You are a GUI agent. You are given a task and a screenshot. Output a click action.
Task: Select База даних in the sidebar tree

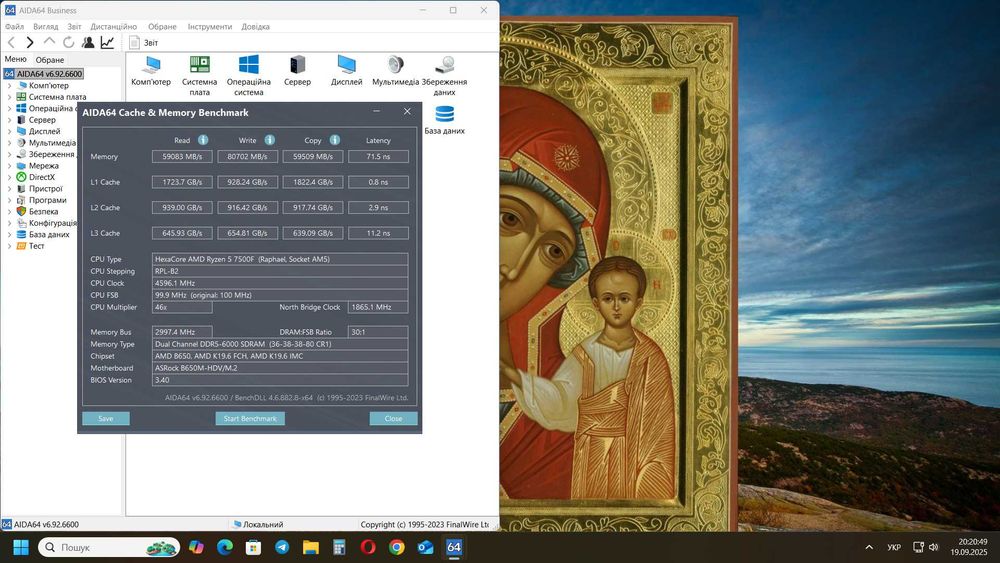click(49, 235)
